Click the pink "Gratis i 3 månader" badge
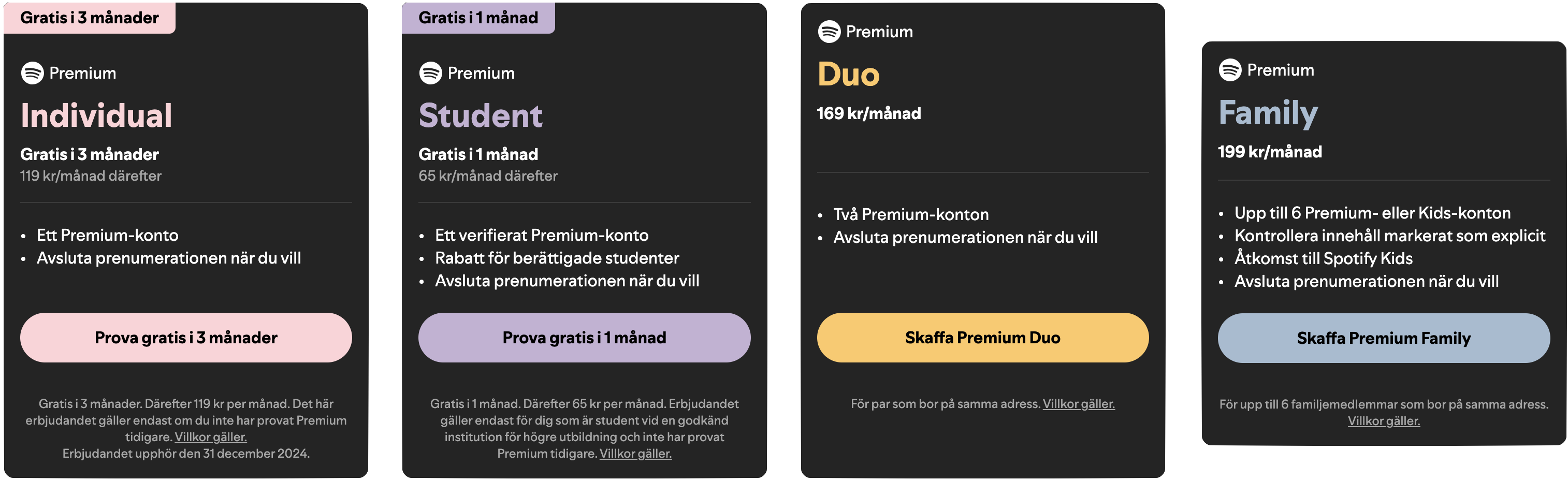Viewport: 1568px width, 480px height. (90, 18)
